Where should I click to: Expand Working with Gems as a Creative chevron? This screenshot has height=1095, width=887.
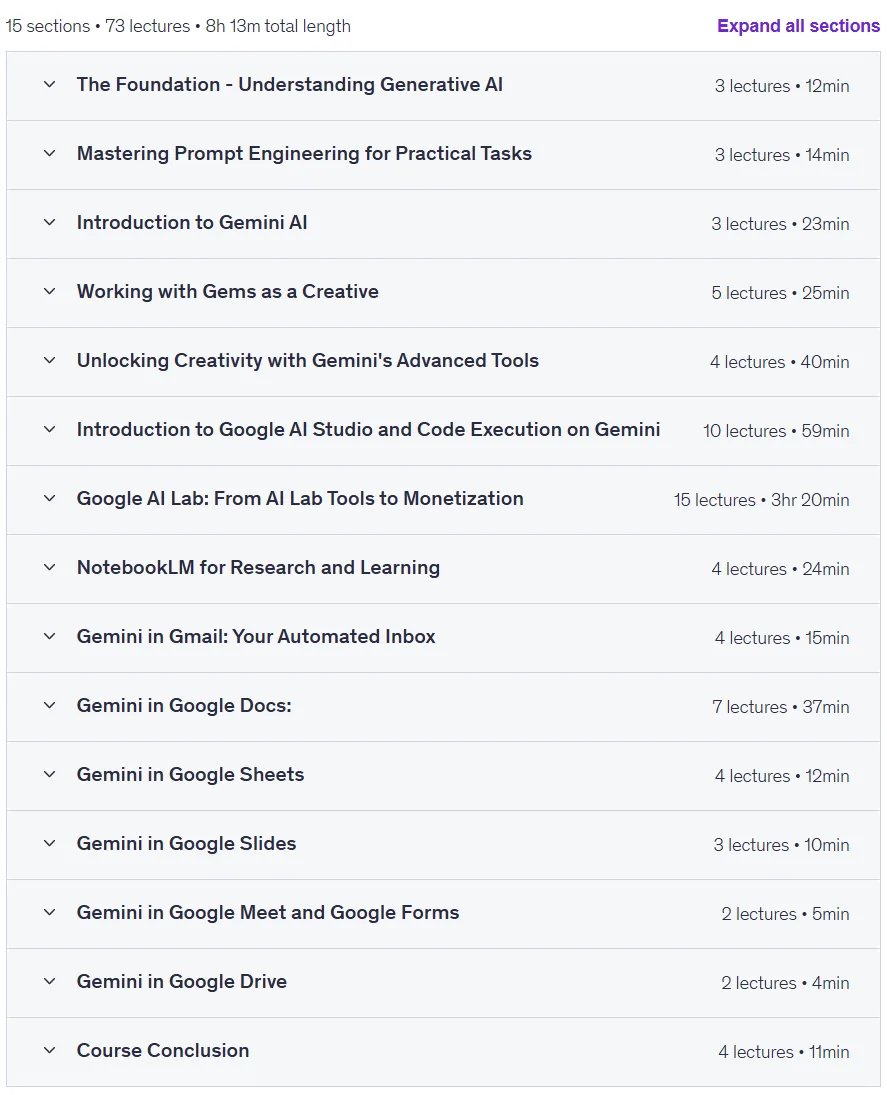pyautogui.click(x=50, y=291)
